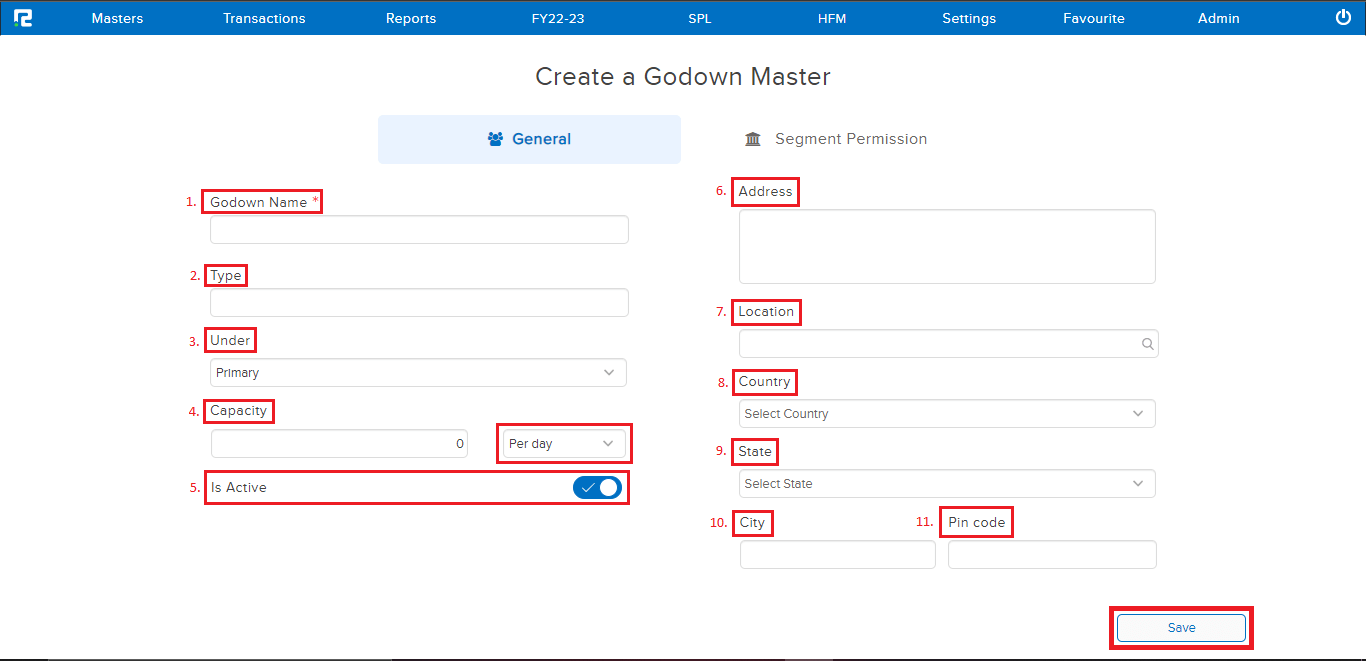Viewport: 1366px width, 661px height.
Task: Open the Select Country dropdown
Action: click(x=946, y=414)
